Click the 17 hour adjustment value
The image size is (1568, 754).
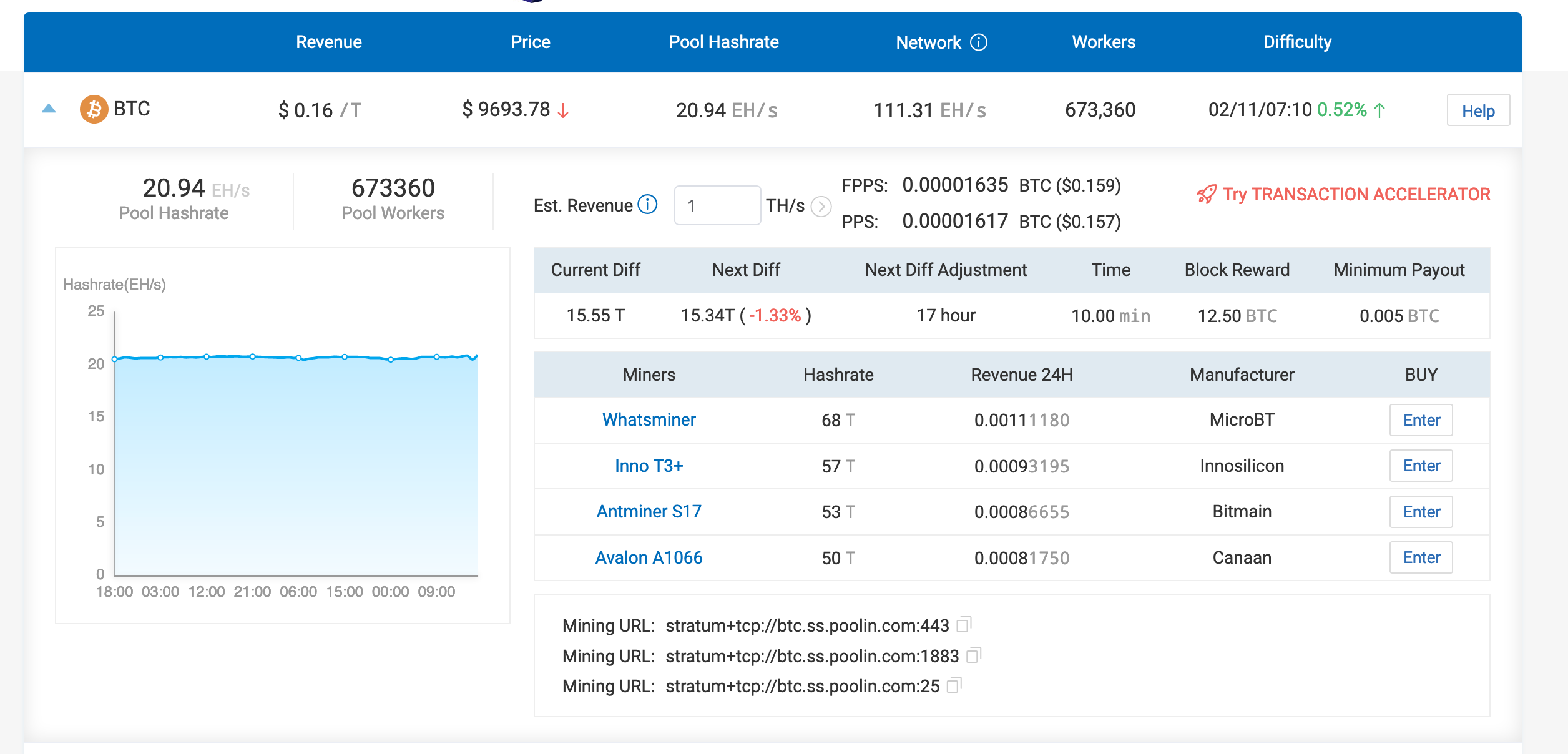[946, 315]
